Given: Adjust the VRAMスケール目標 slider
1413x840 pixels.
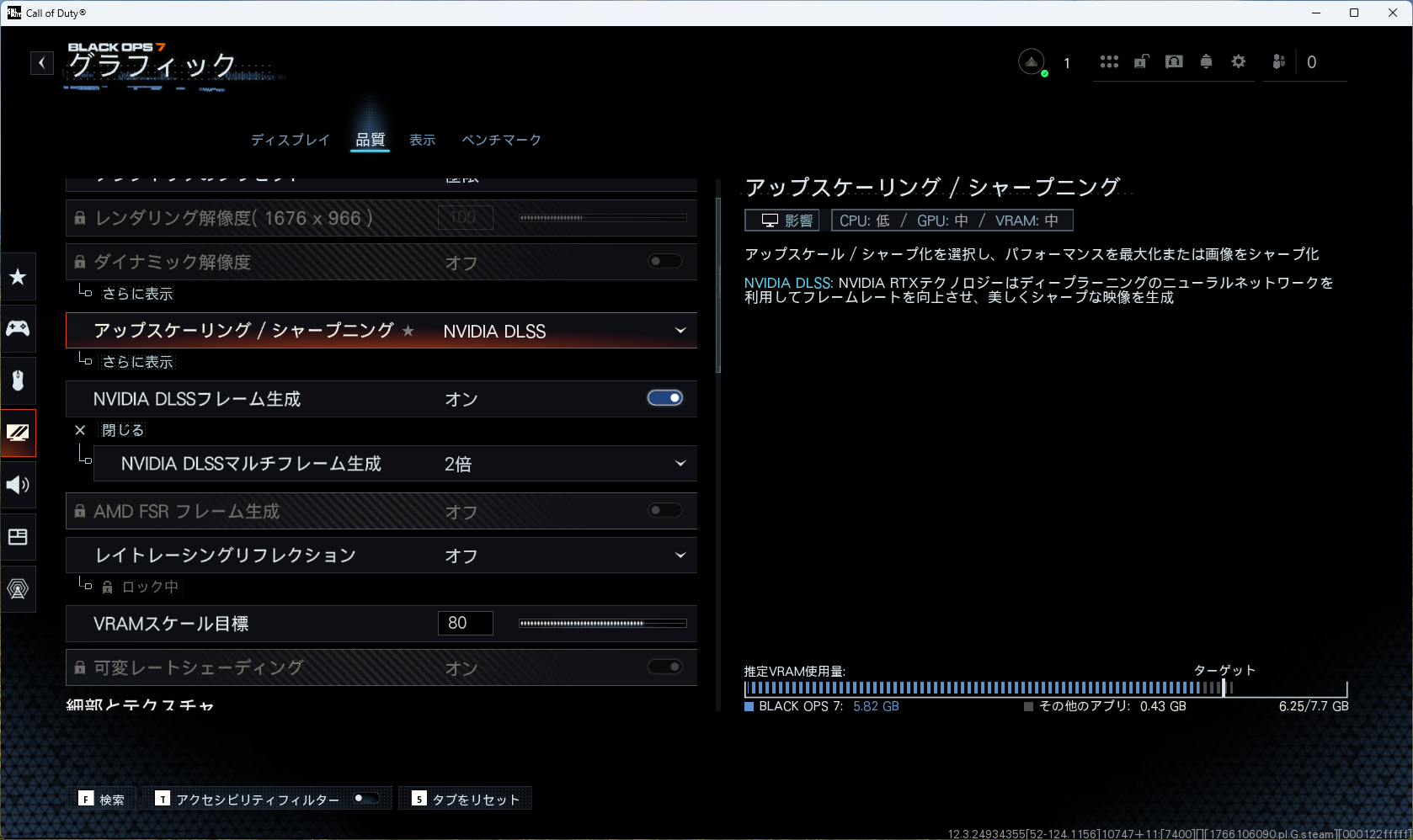Looking at the screenshot, I should click(603, 624).
